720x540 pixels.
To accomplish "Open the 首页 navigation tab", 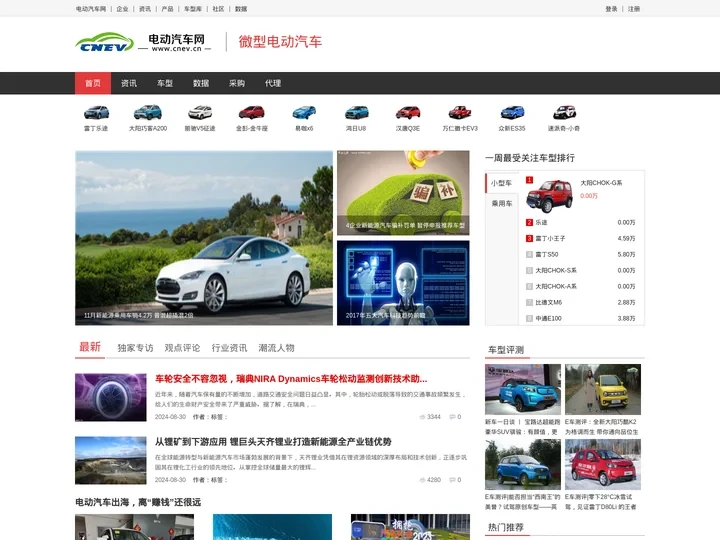I will point(93,83).
